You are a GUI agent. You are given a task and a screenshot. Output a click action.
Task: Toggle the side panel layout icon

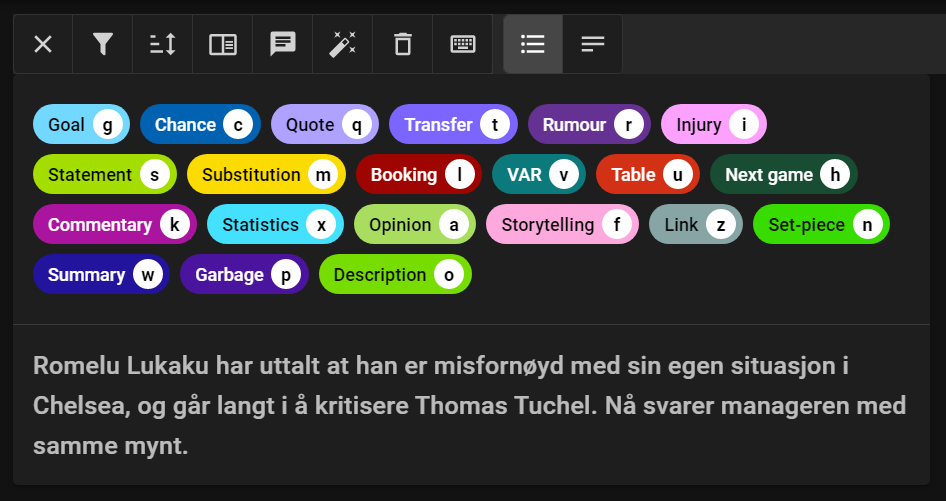pos(223,44)
